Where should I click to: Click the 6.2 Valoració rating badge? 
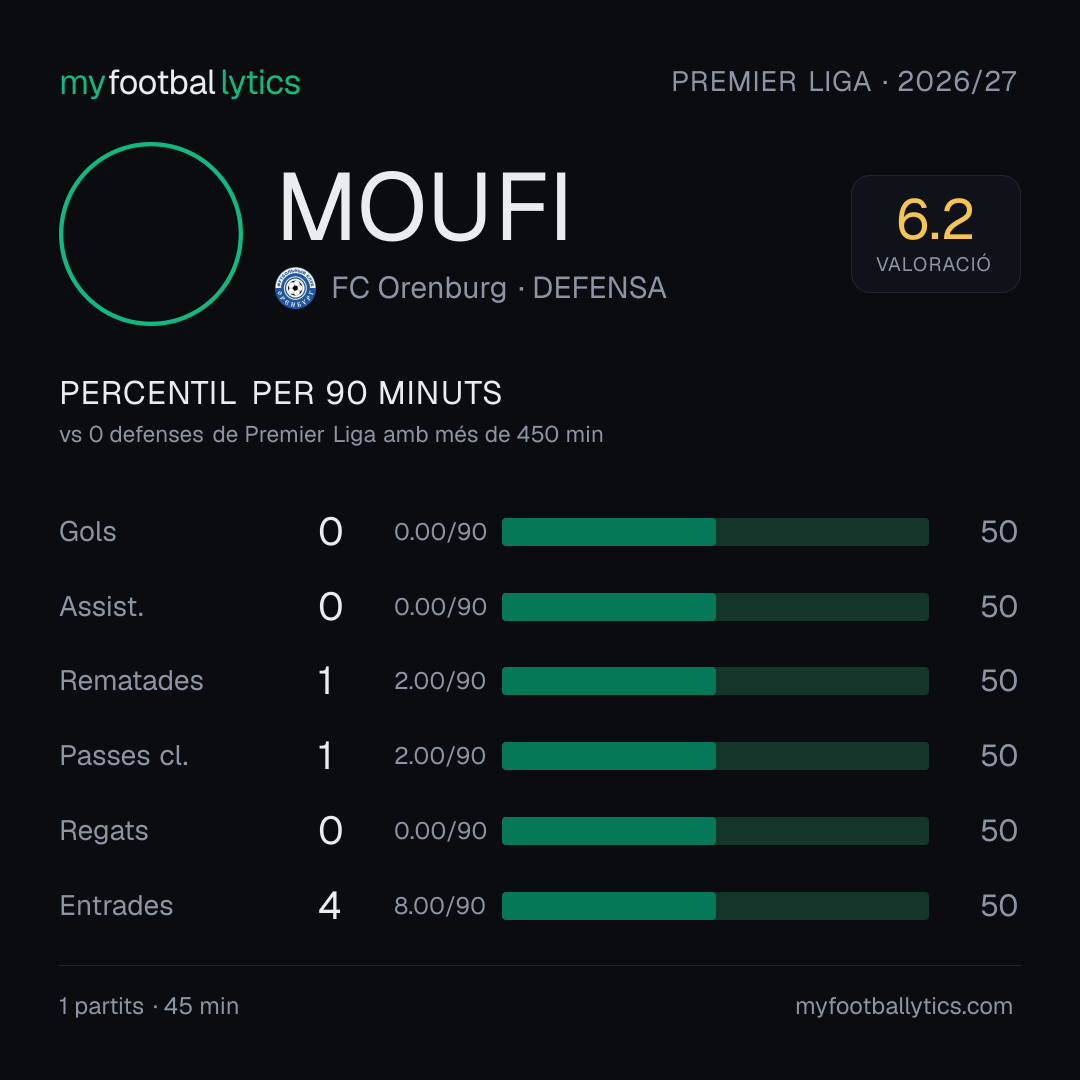coord(935,233)
